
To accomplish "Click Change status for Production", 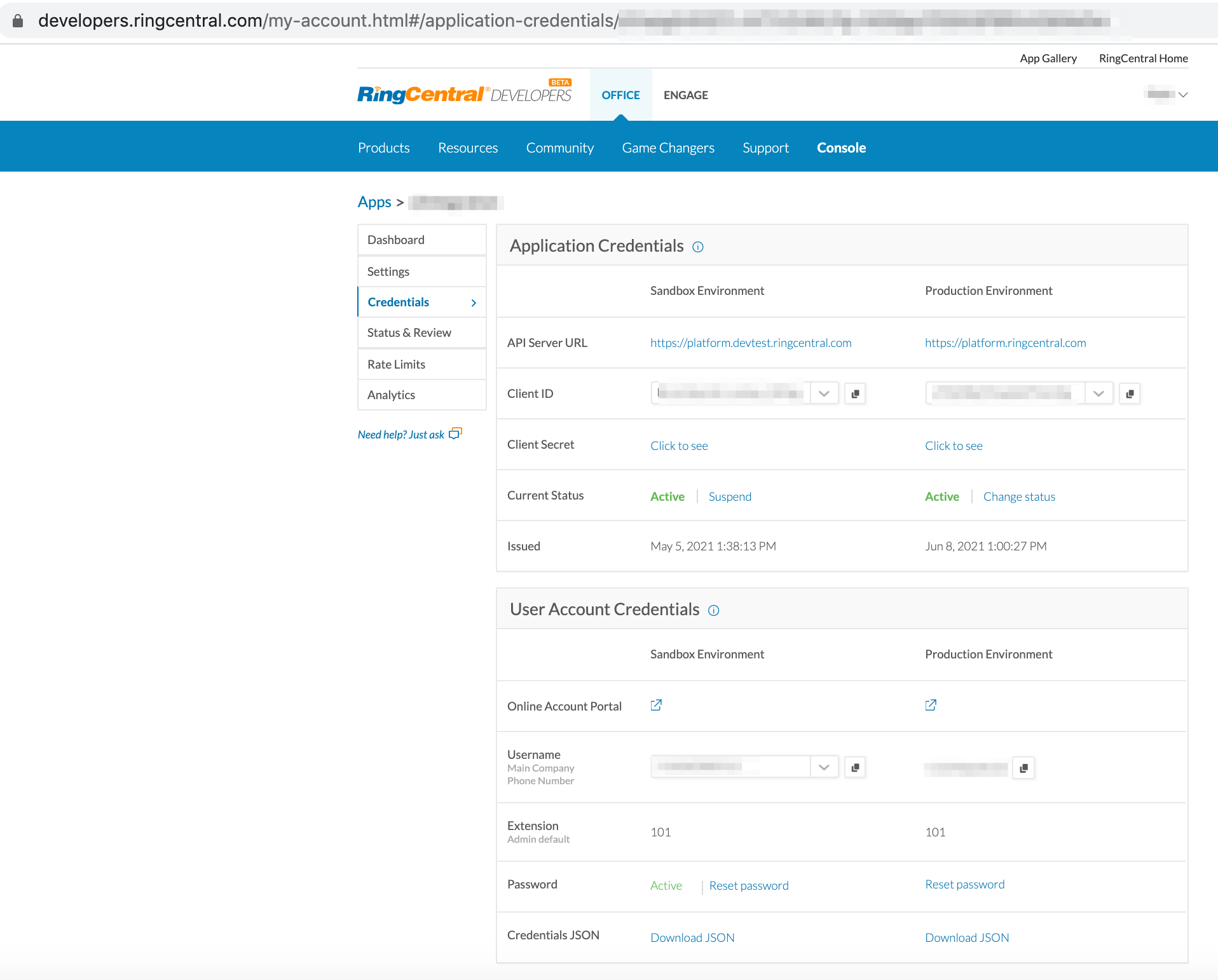I will pos(1019,496).
